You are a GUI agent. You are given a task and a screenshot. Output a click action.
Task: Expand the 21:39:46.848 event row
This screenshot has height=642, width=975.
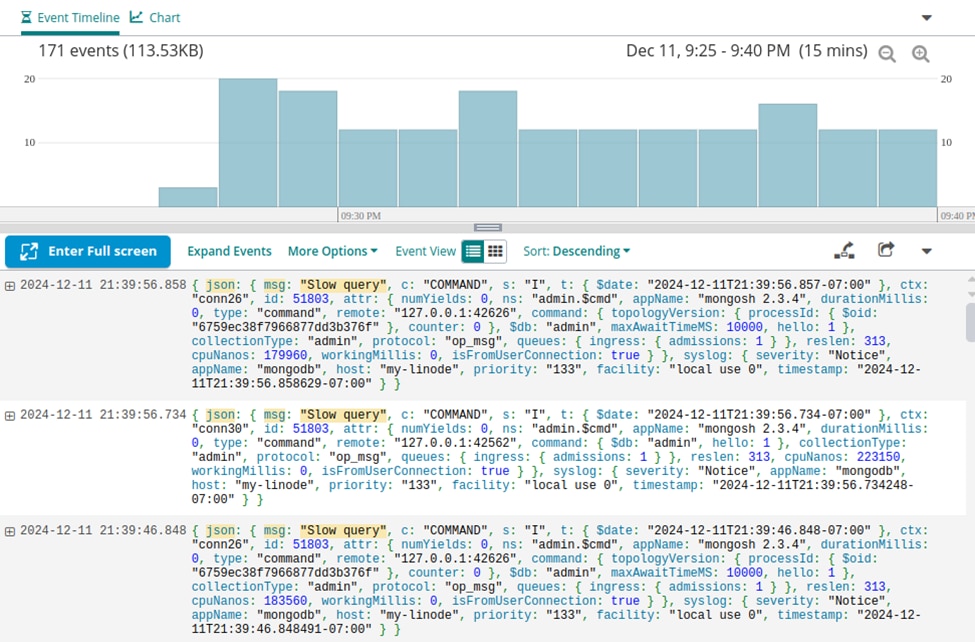pyautogui.click(x=10, y=531)
